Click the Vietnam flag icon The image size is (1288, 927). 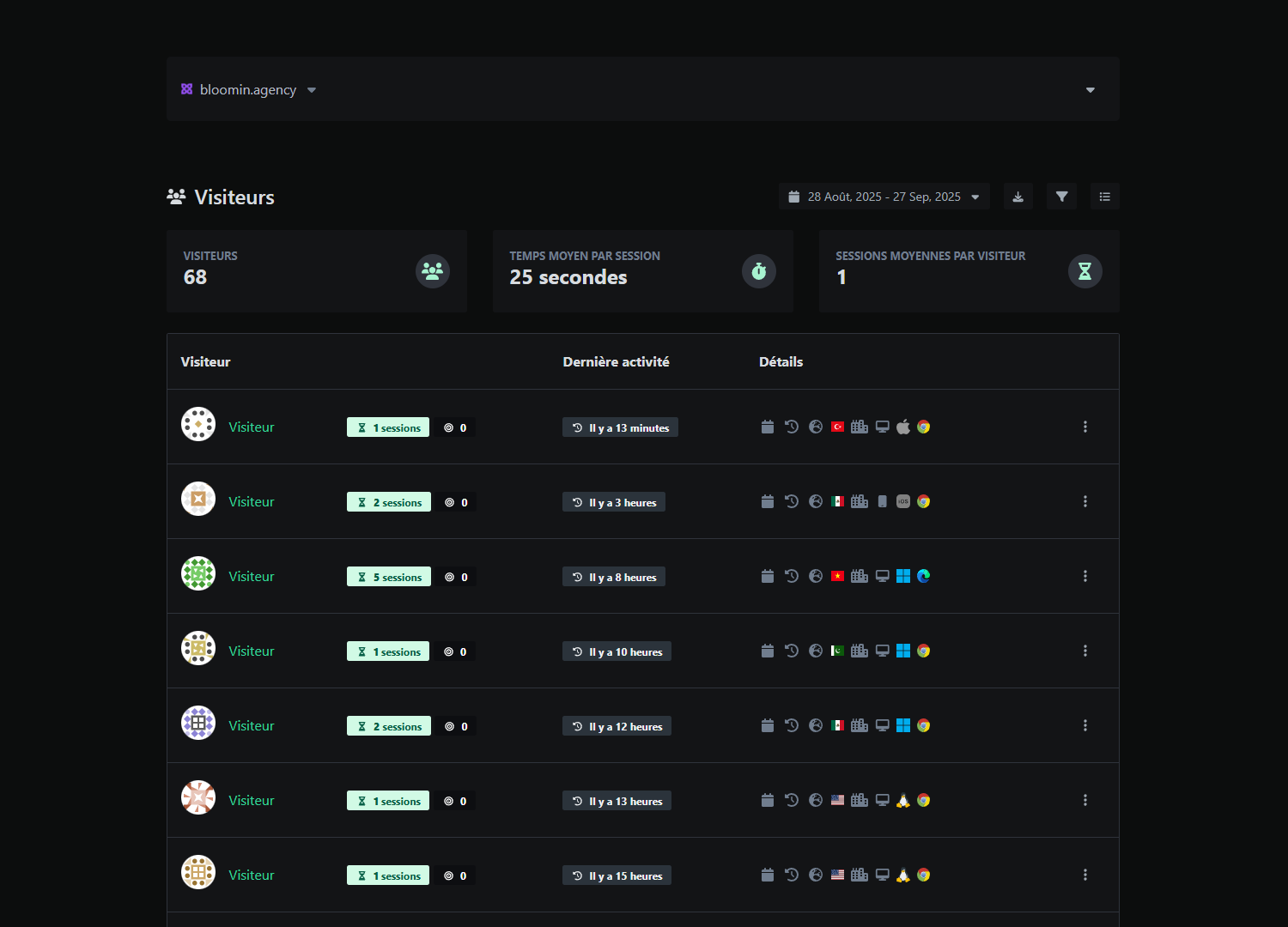click(x=837, y=577)
